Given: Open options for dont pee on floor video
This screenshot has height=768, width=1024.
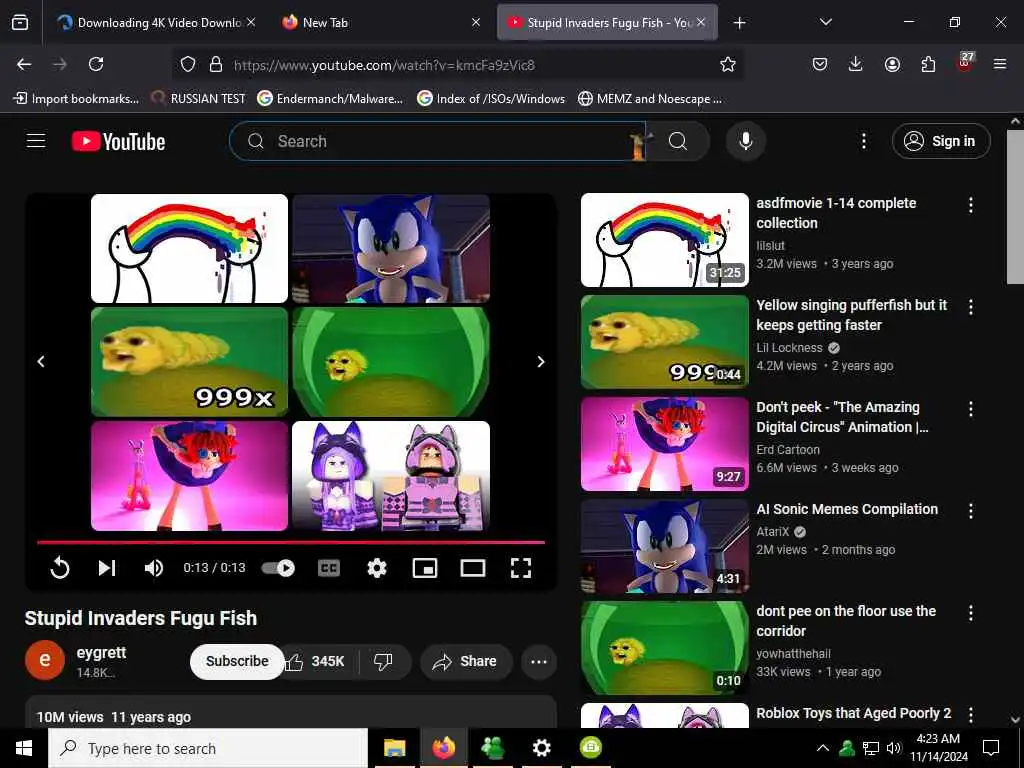Looking at the screenshot, I should pyautogui.click(x=971, y=613).
